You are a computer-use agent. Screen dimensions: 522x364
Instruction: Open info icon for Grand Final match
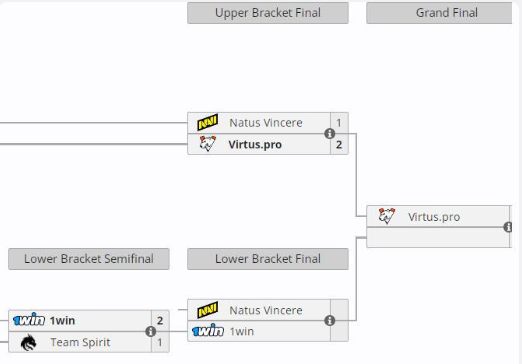pyautogui.click(x=508, y=227)
